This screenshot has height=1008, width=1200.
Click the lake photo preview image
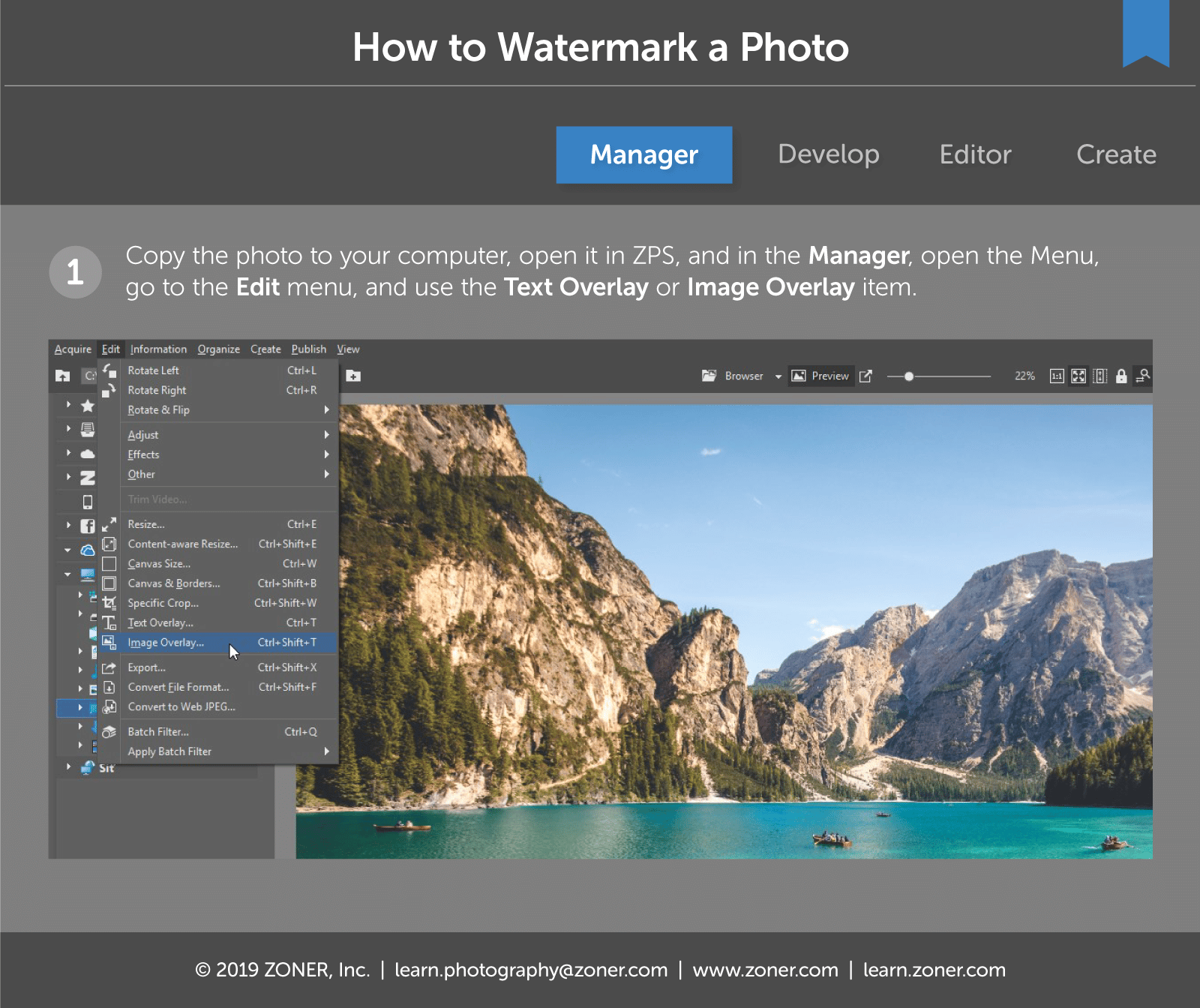coord(724,631)
